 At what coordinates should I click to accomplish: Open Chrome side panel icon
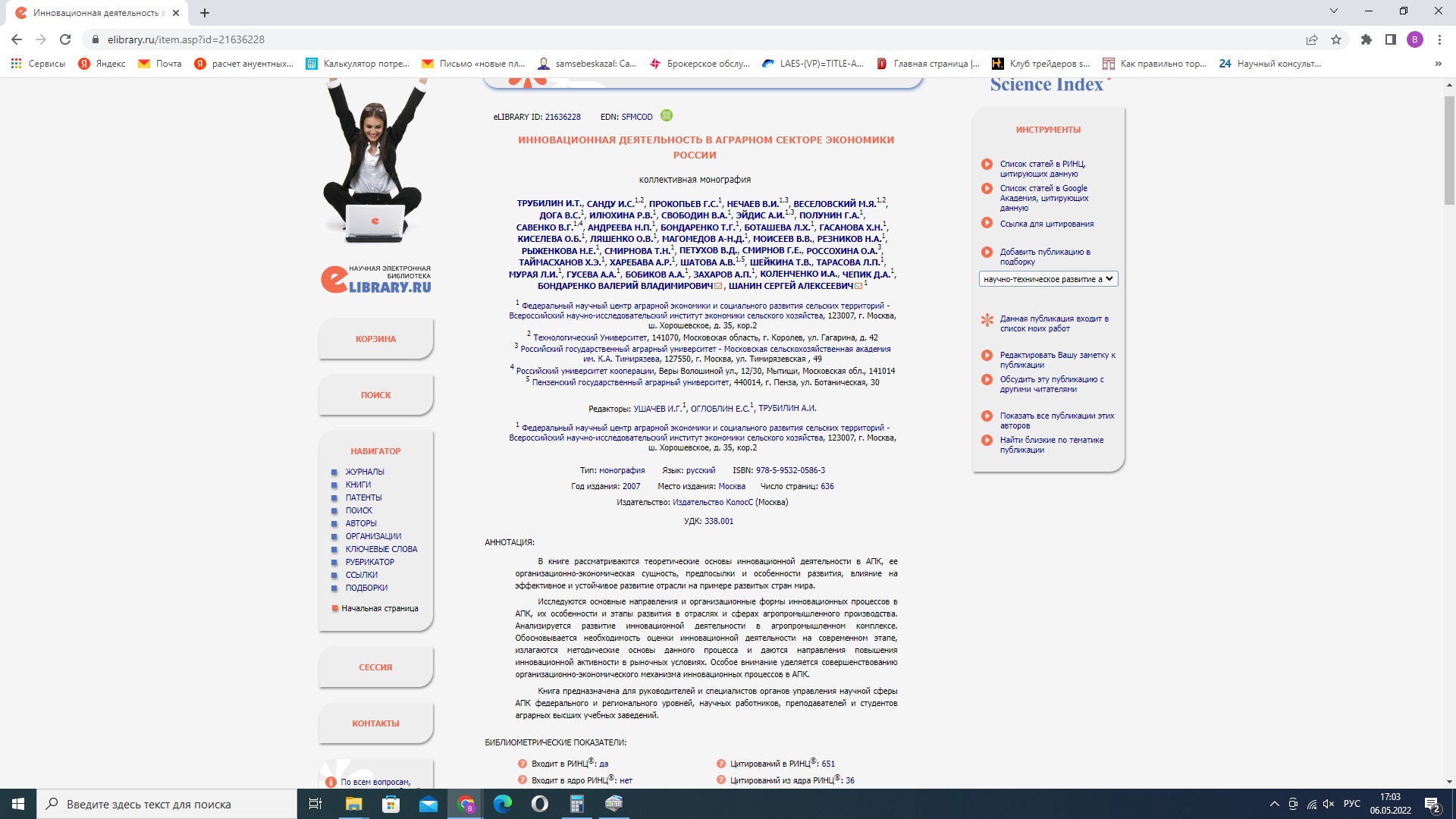click(x=1391, y=39)
